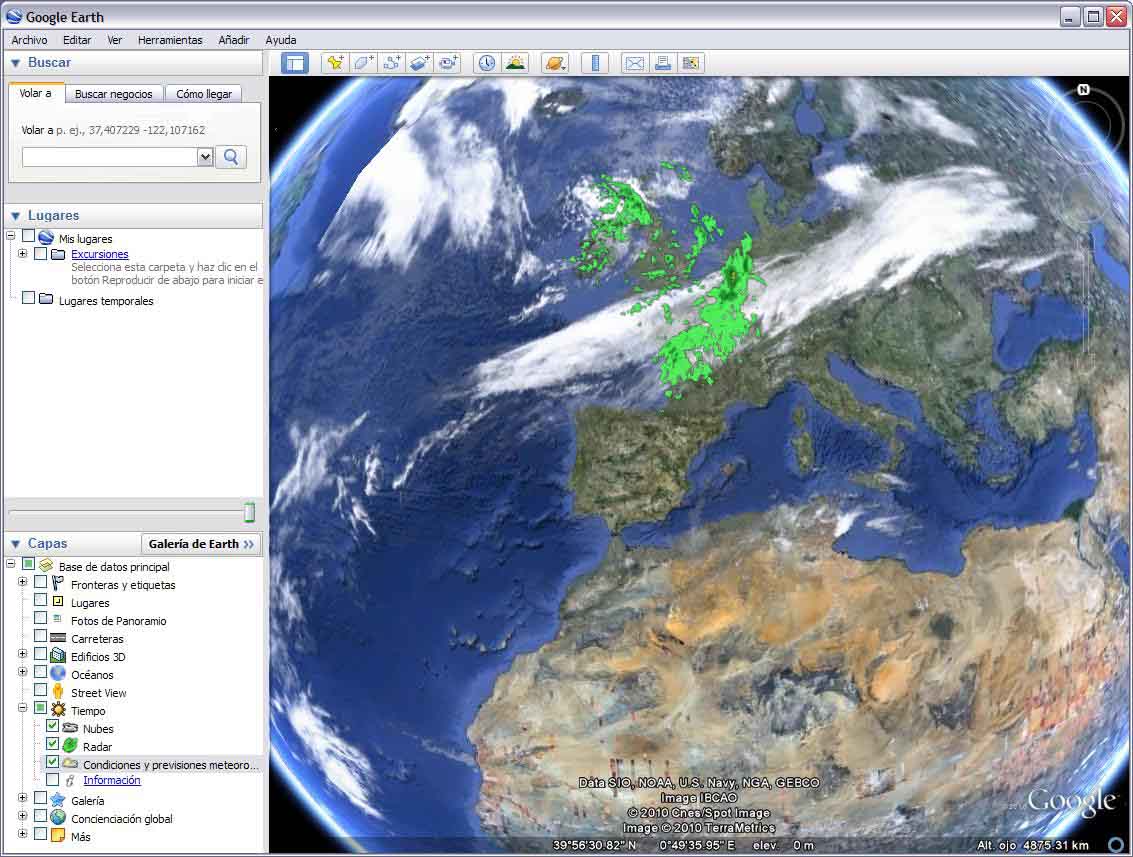Tick the Excursiones folder checkbox
The width and height of the screenshot is (1133, 857).
(x=40, y=254)
